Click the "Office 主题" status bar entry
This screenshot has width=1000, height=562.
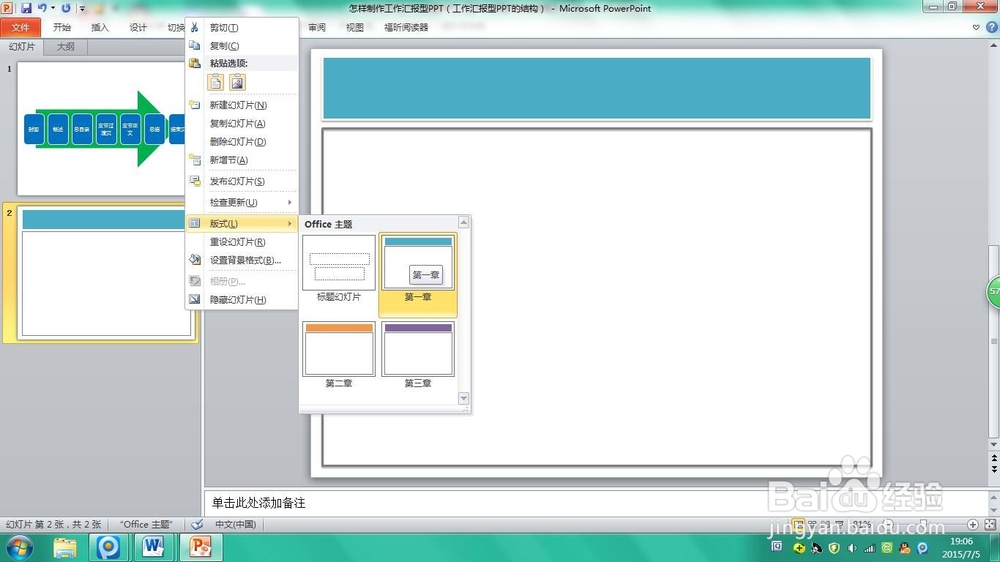[146, 524]
